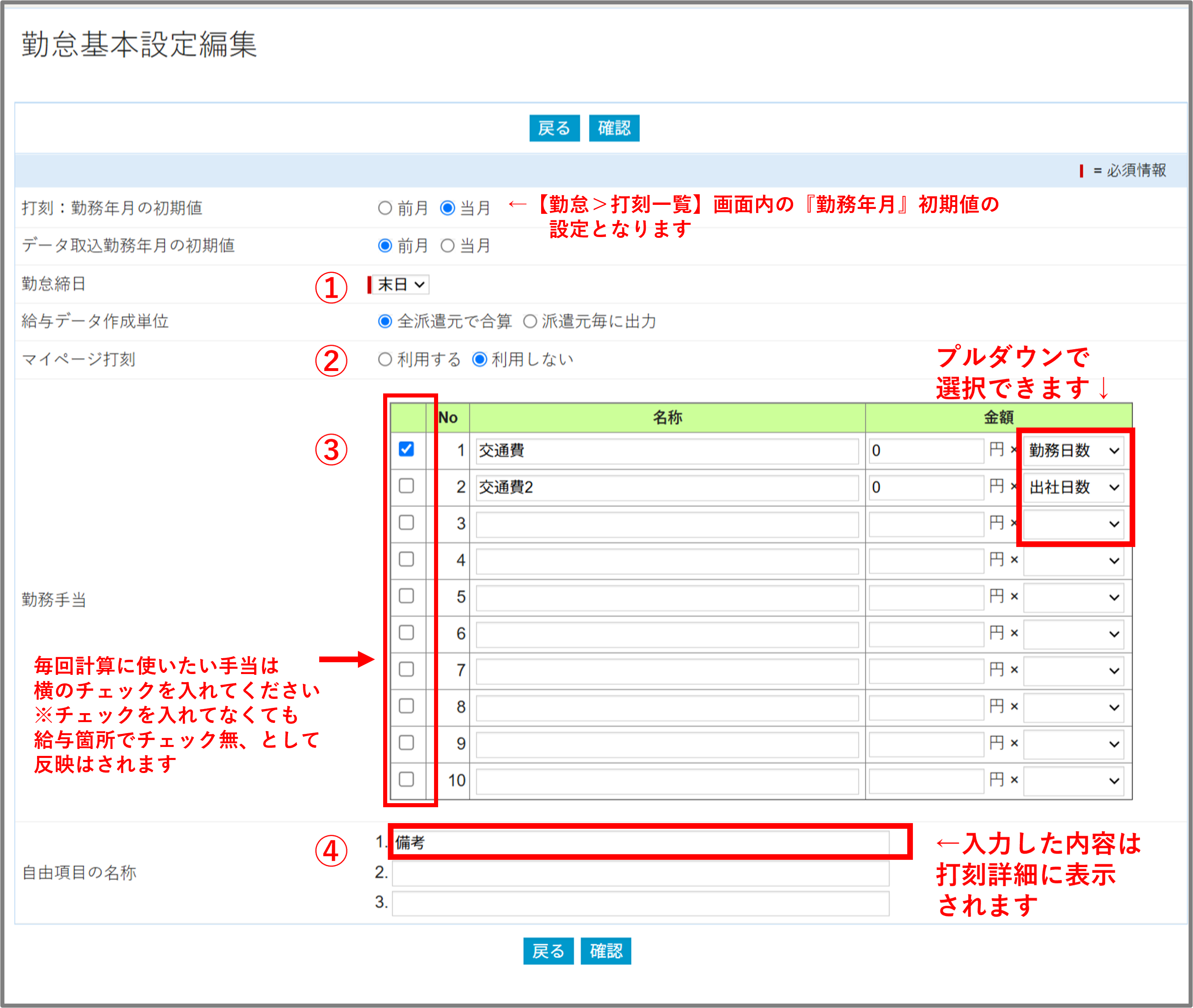Open the 出社日数 dropdown in row 2
Viewport: 1193px width, 1008px height.
[1074, 487]
